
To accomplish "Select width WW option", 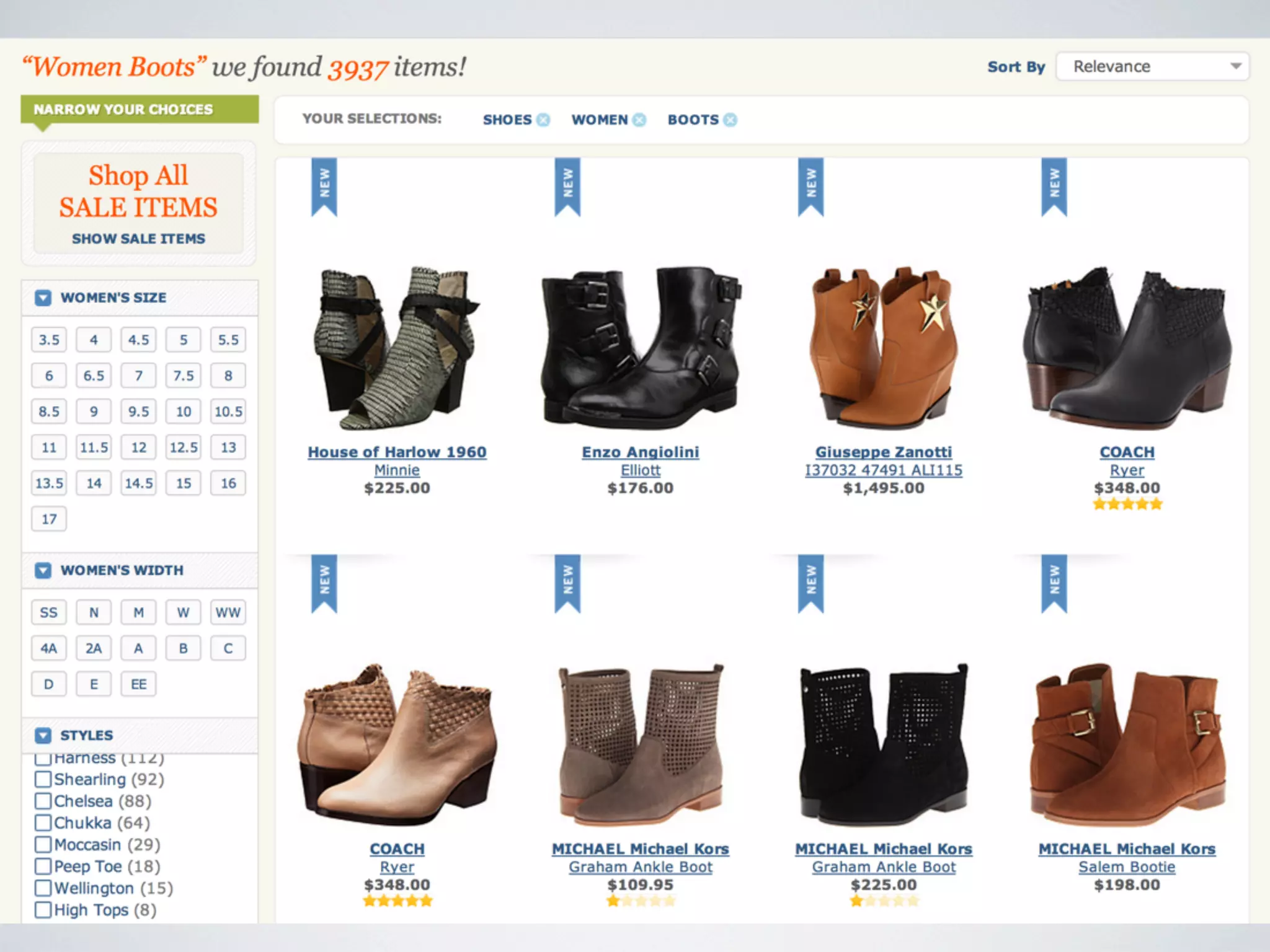I will pyautogui.click(x=228, y=612).
